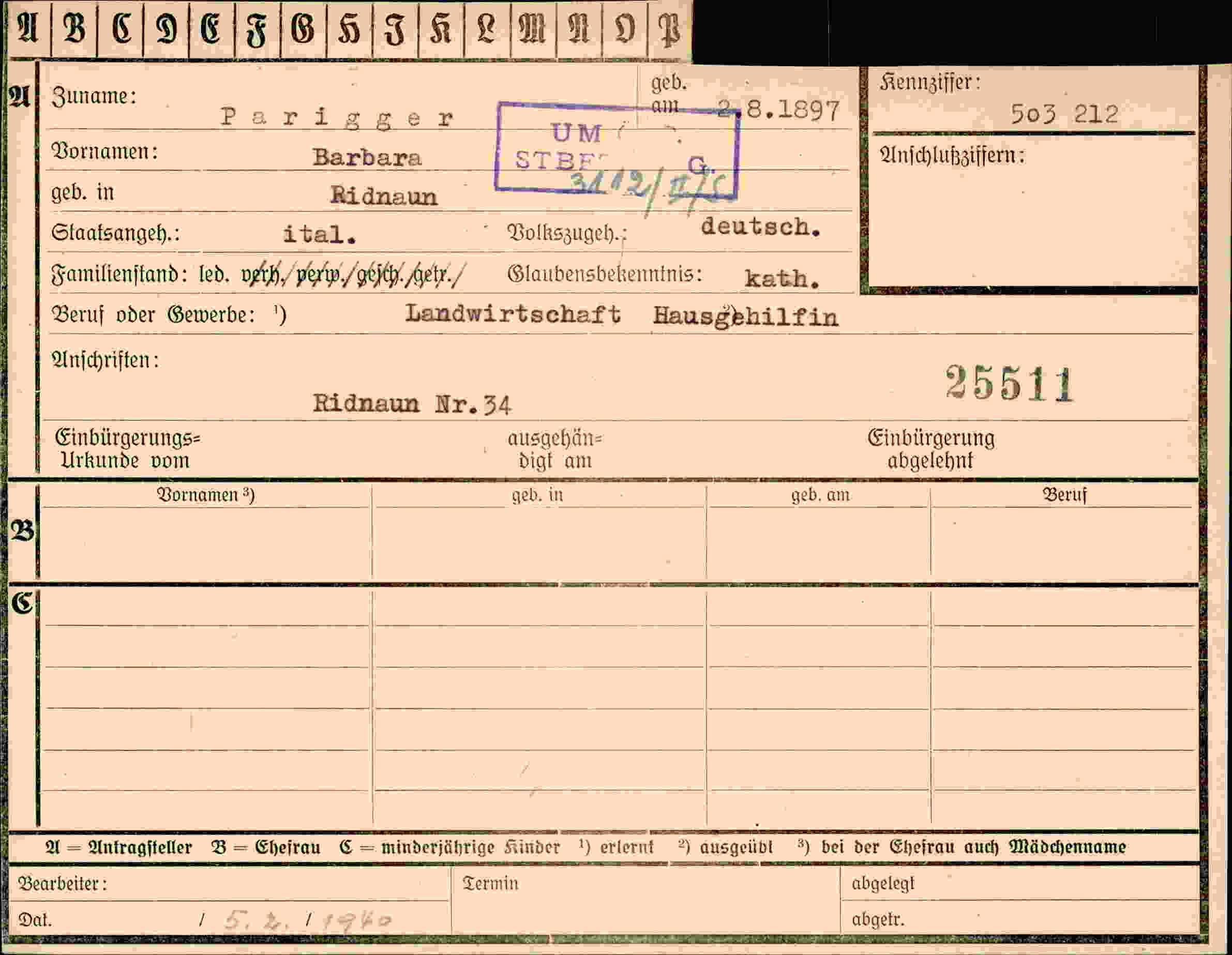Click the Beruf column header in section B
Image resolution: width=1232 pixels, height=955 pixels.
tap(1064, 495)
